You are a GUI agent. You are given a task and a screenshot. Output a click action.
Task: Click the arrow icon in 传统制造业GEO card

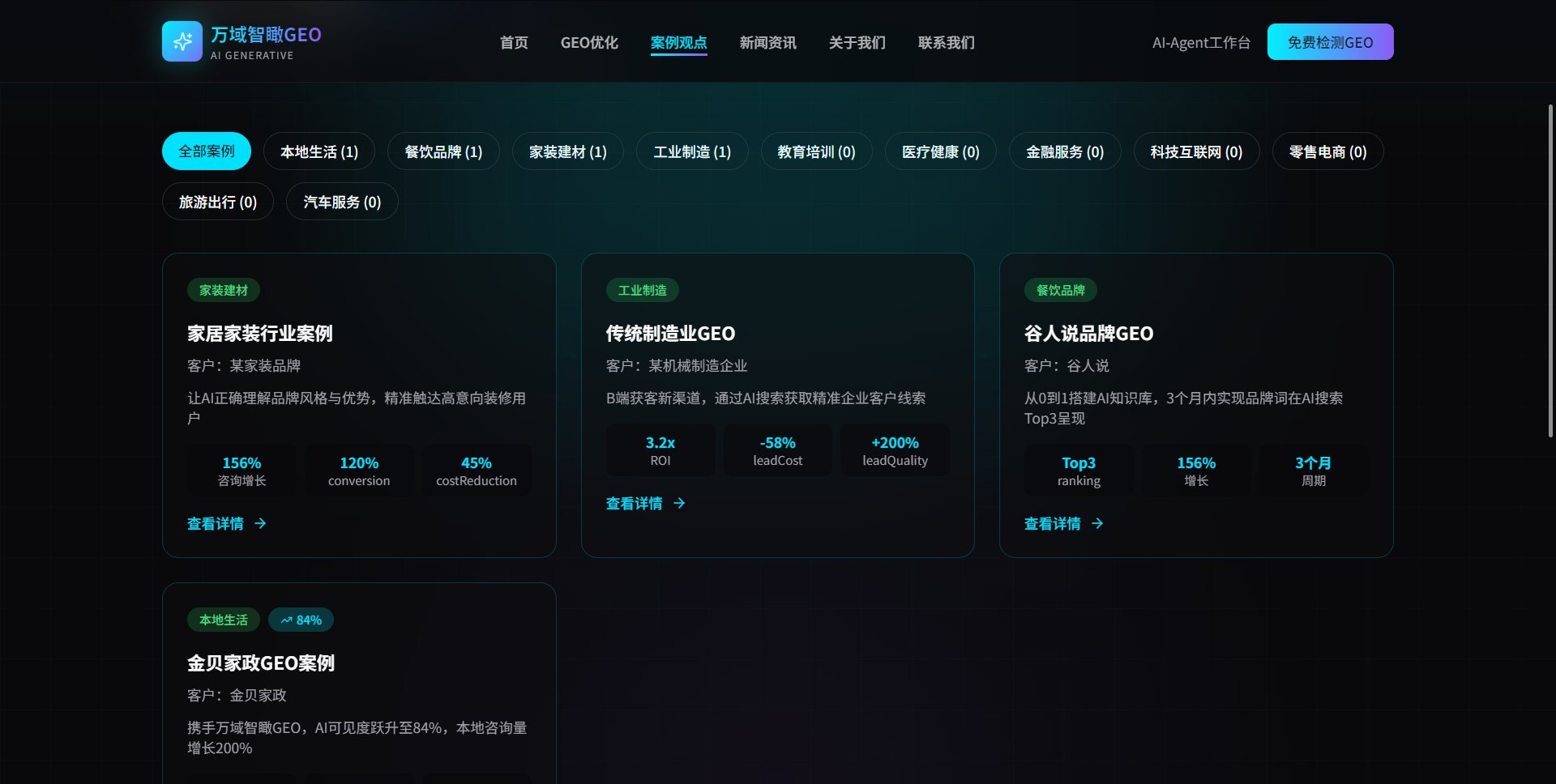coord(679,504)
